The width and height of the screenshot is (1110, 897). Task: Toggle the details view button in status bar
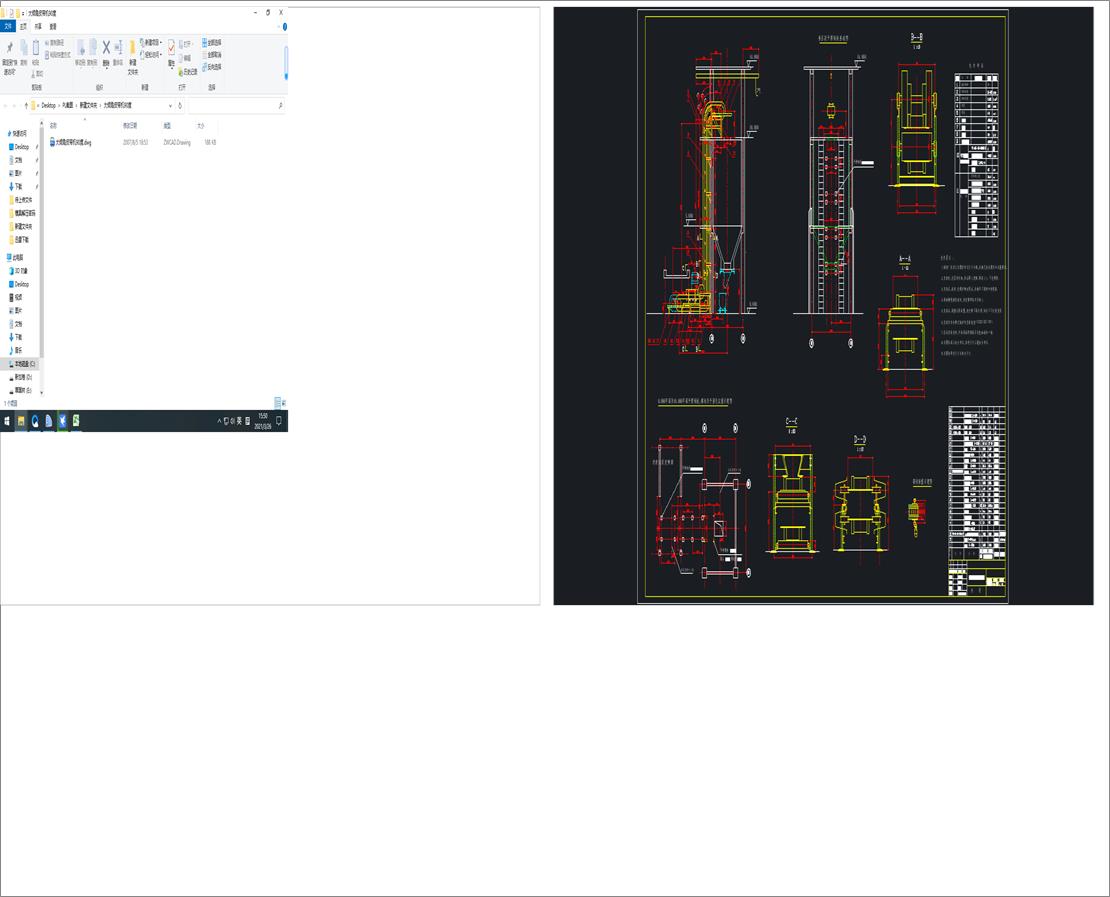pyautogui.click(x=278, y=403)
